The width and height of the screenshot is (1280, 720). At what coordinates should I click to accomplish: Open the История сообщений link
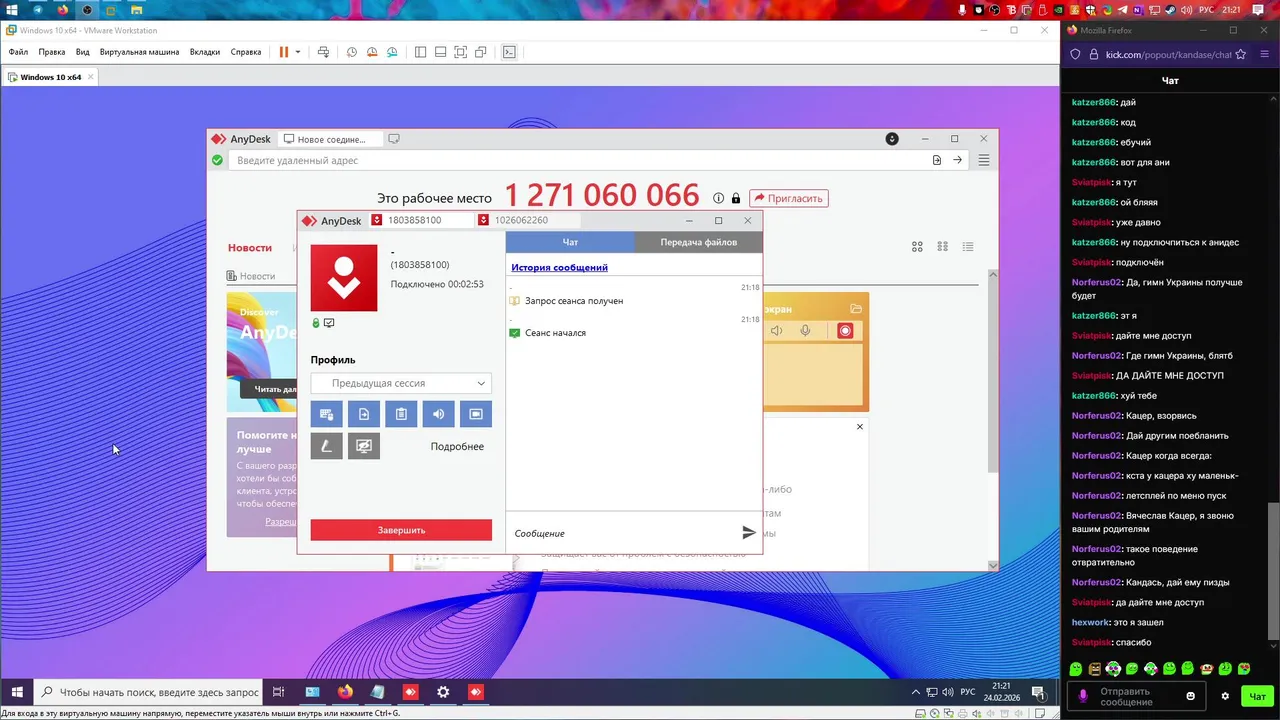[x=559, y=267]
